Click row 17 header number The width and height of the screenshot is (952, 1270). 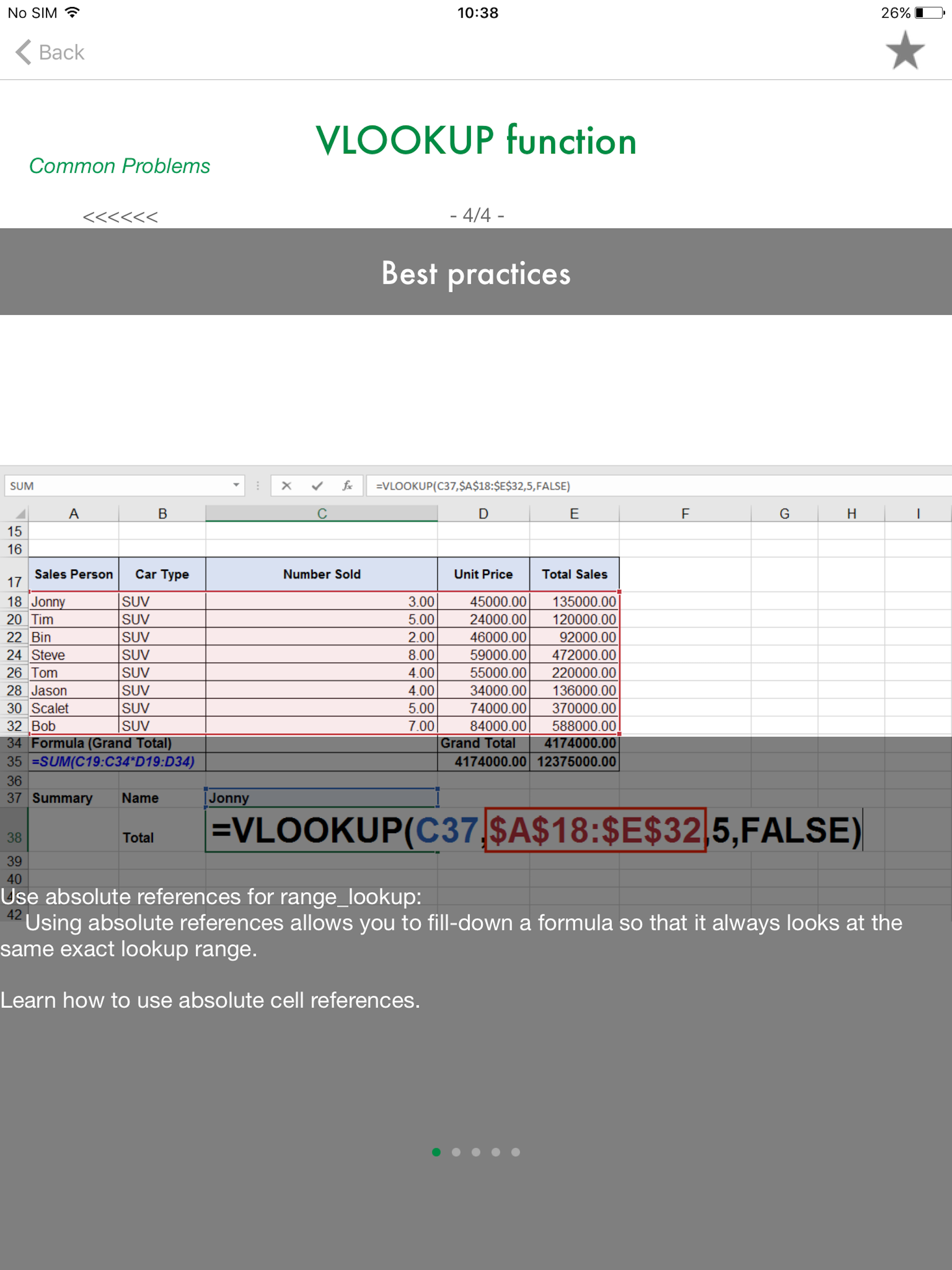(14, 582)
